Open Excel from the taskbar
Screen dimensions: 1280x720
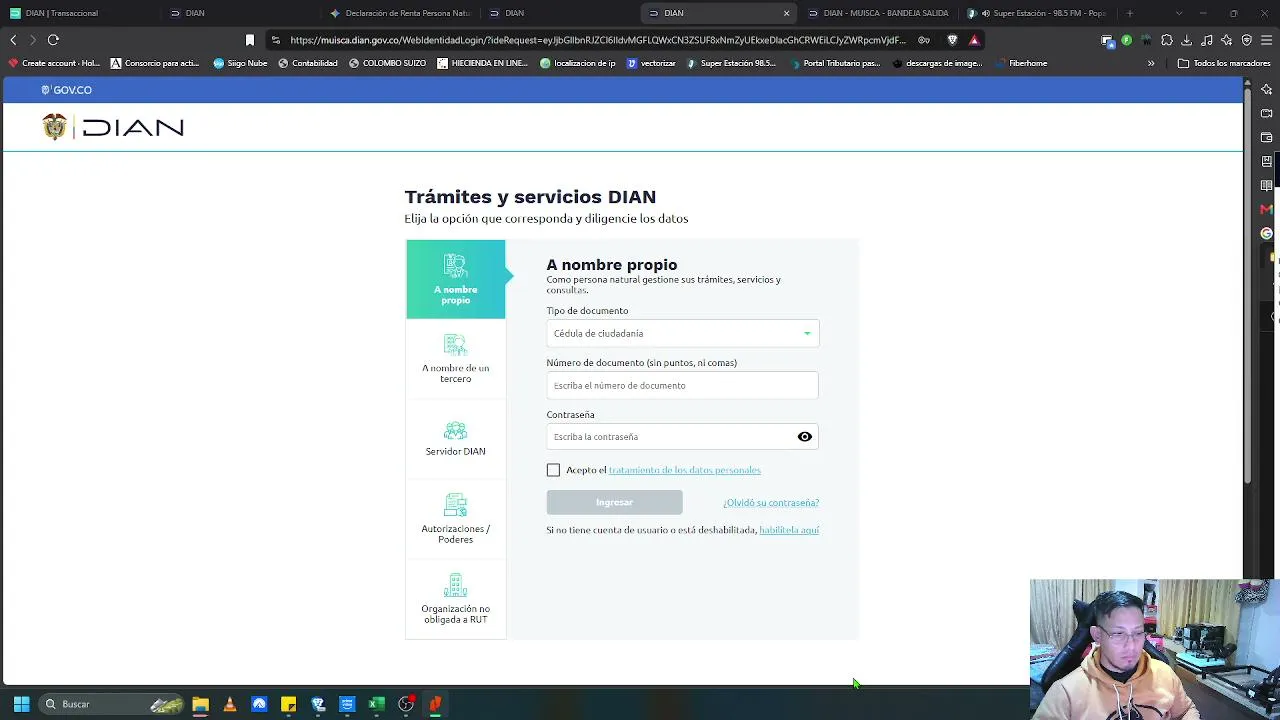click(x=376, y=704)
